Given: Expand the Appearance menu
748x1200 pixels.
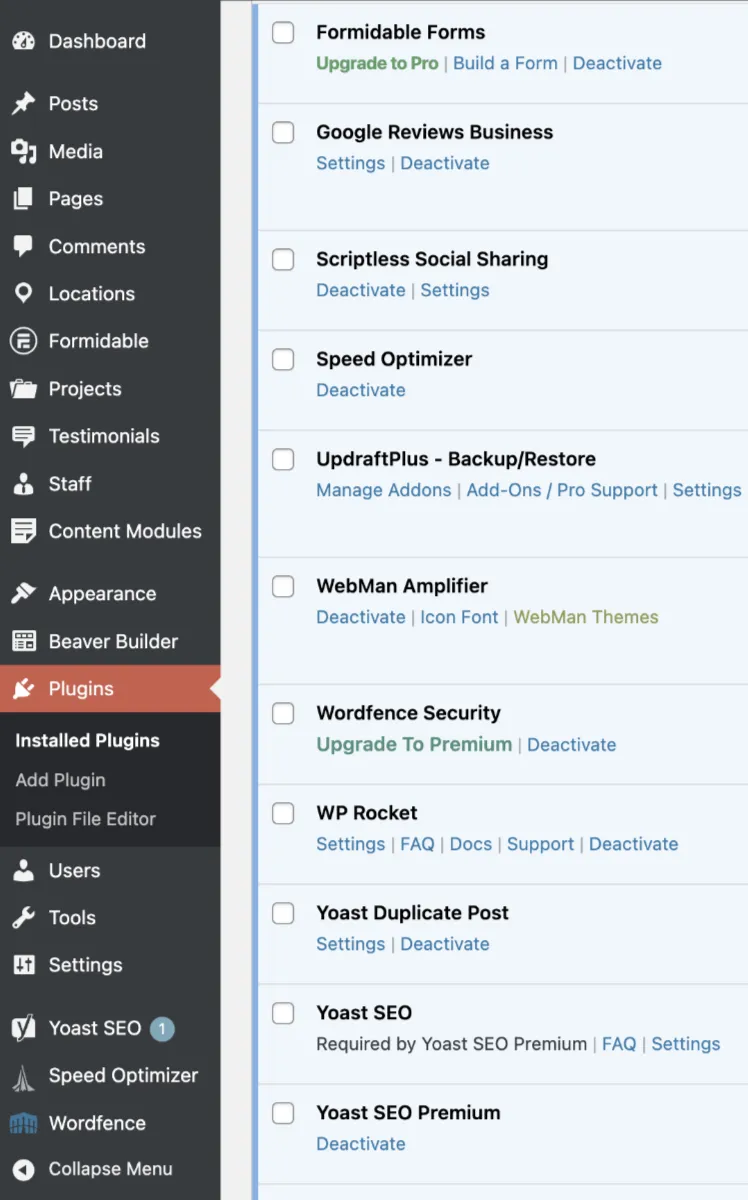Looking at the screenshot, I should pos(102,594).
